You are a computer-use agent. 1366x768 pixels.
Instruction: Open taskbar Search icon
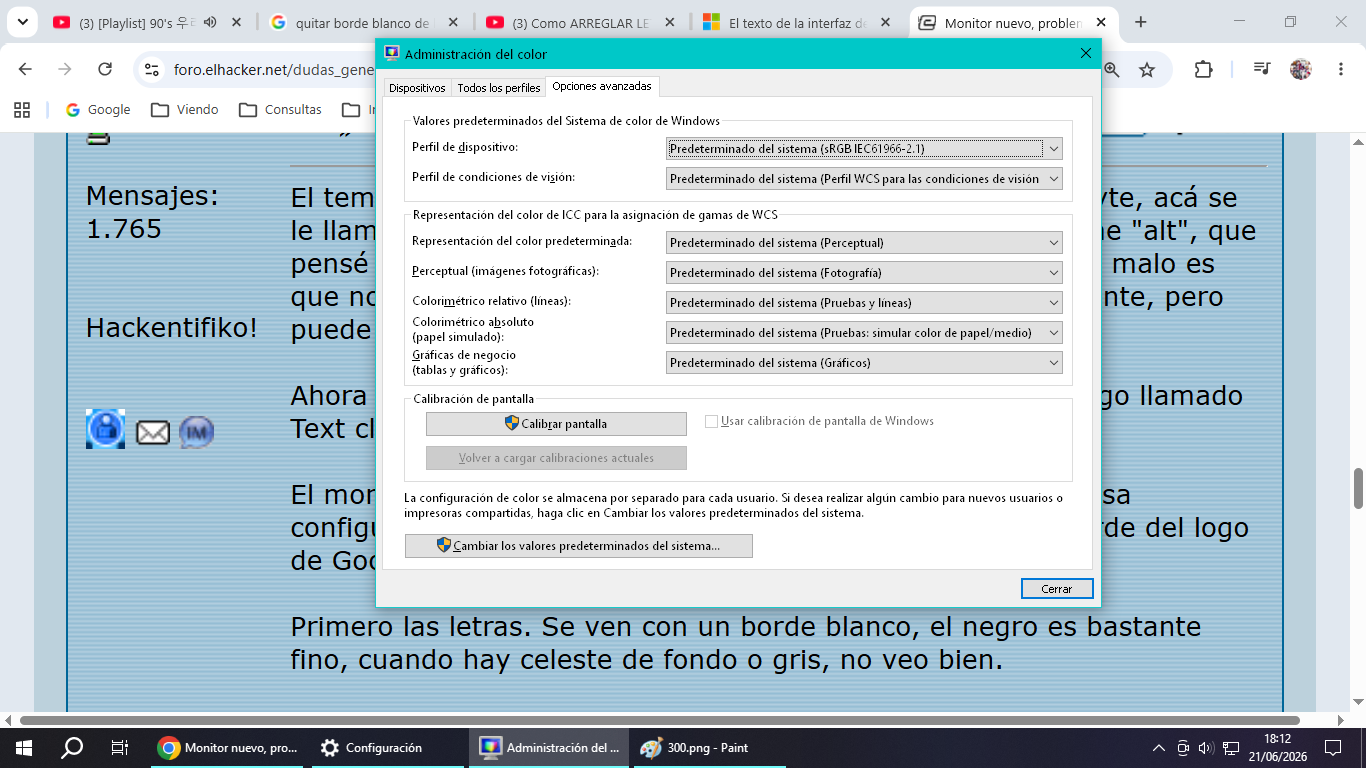pyautogui.click(x=71, y=747)
